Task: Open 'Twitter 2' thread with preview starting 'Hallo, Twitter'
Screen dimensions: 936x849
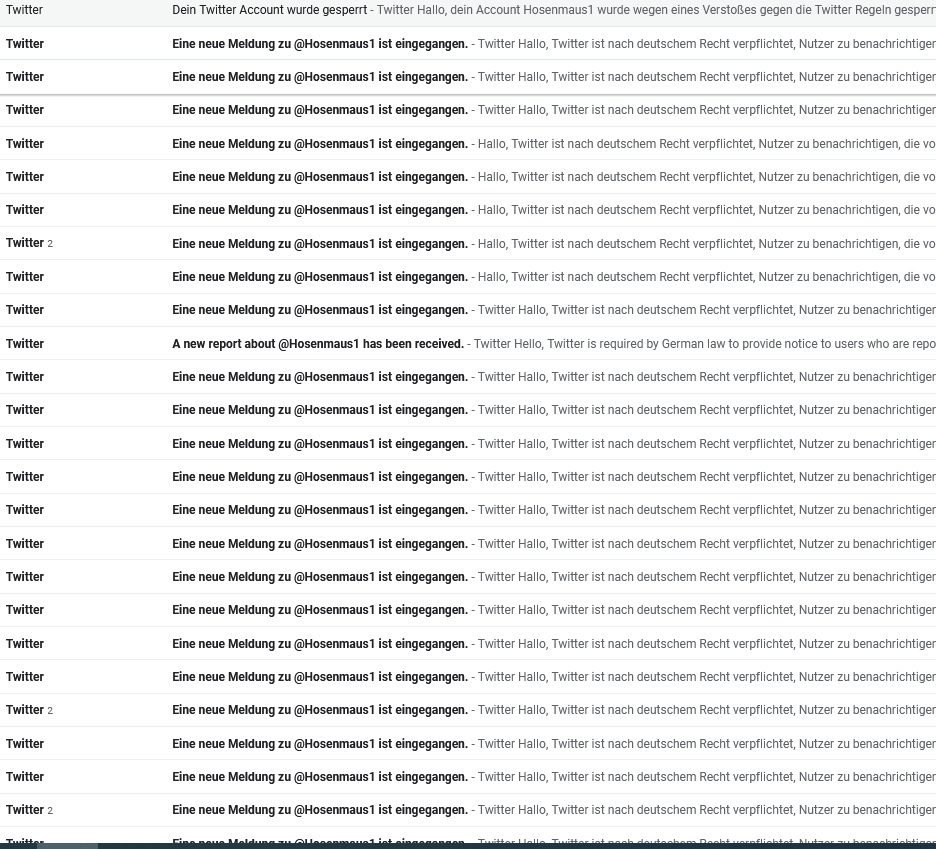Action: point(468,244)
